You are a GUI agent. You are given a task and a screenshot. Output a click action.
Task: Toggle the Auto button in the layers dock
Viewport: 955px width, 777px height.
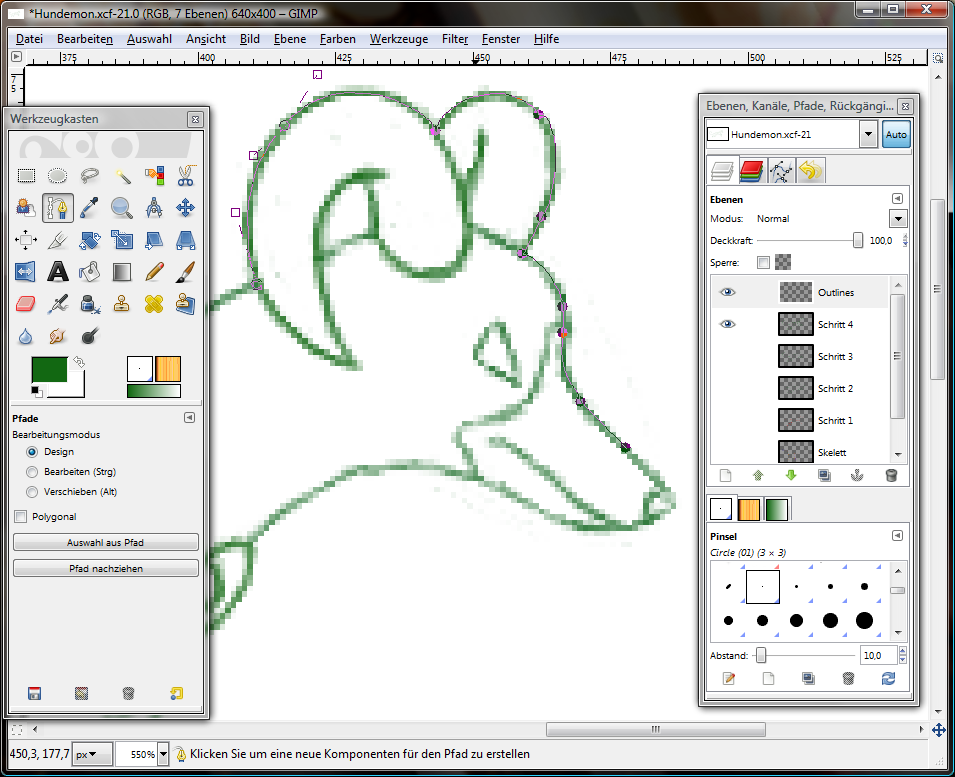tap(896, 135)
